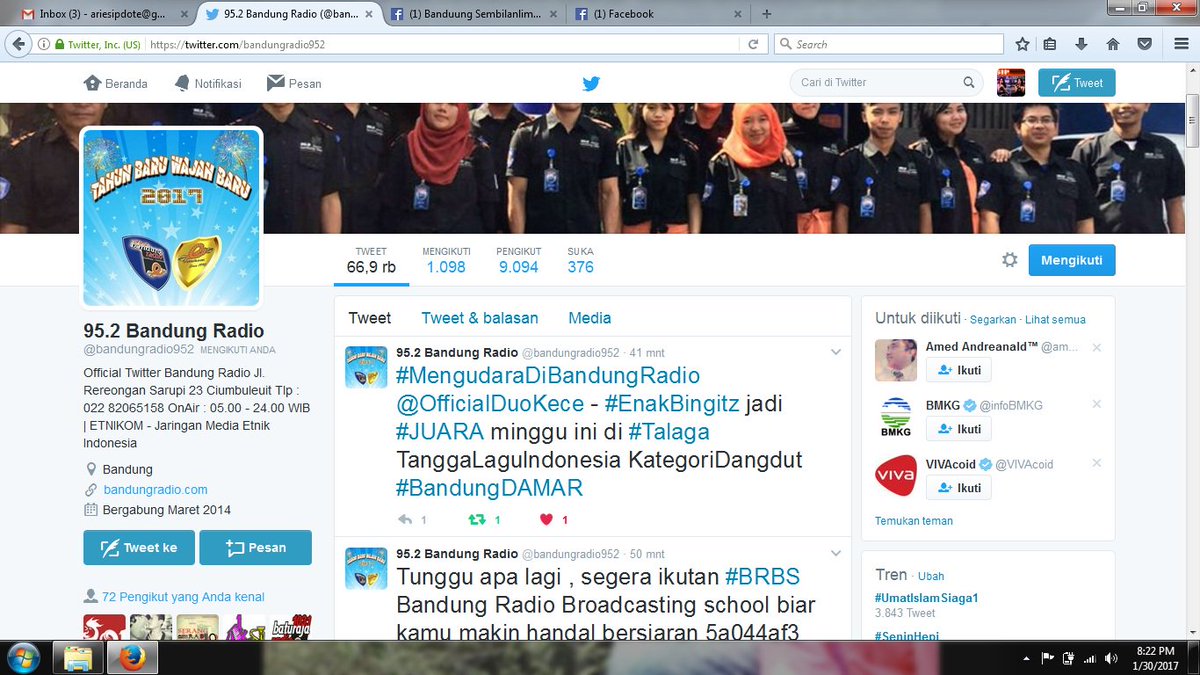Image resolution: width=1200 pixels, height=675 pixels.
Task: Bookmark this page with the star icon
Action: click(x=1021, y=43)
